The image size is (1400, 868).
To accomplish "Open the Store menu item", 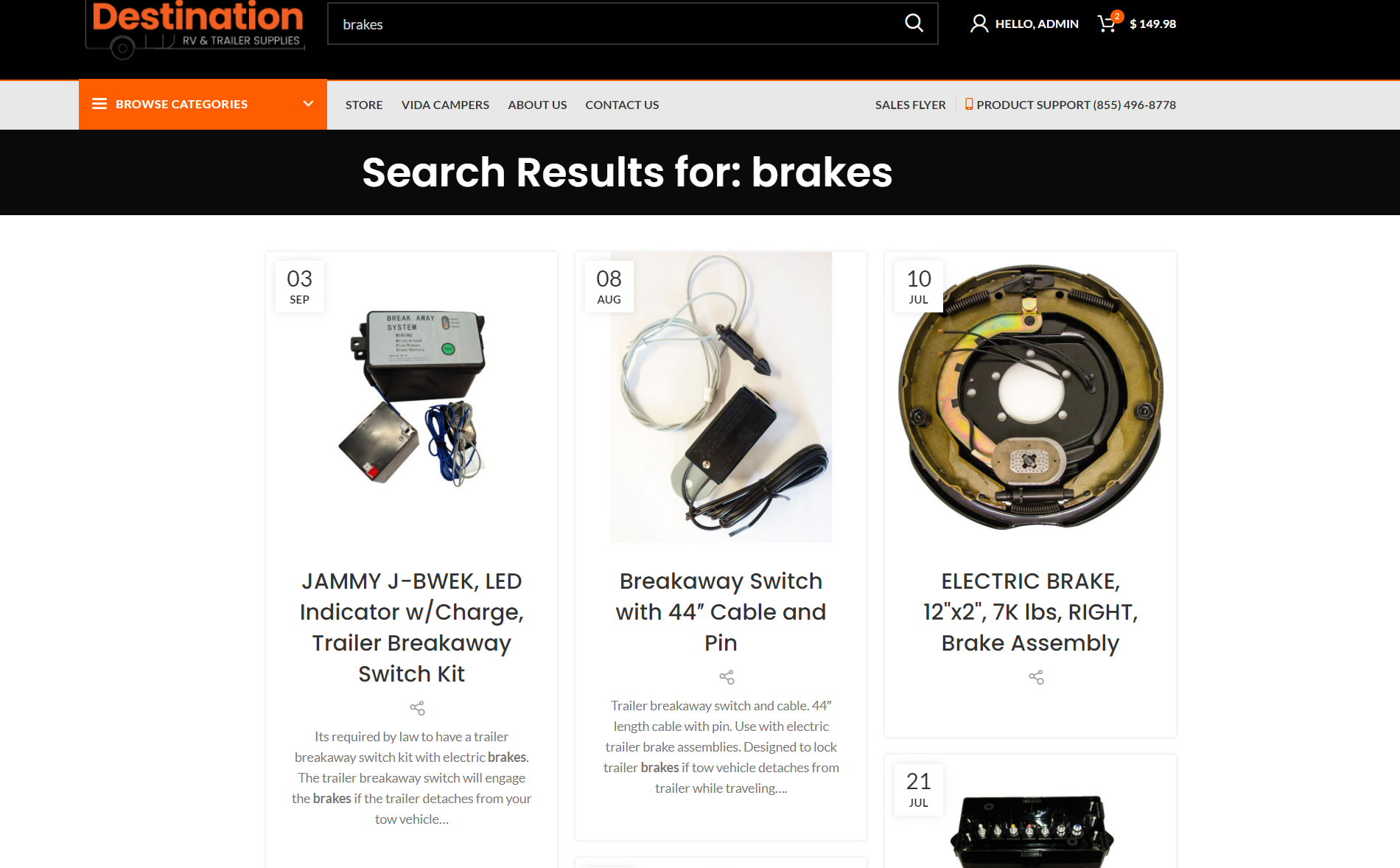I will (x=364, y=105).
